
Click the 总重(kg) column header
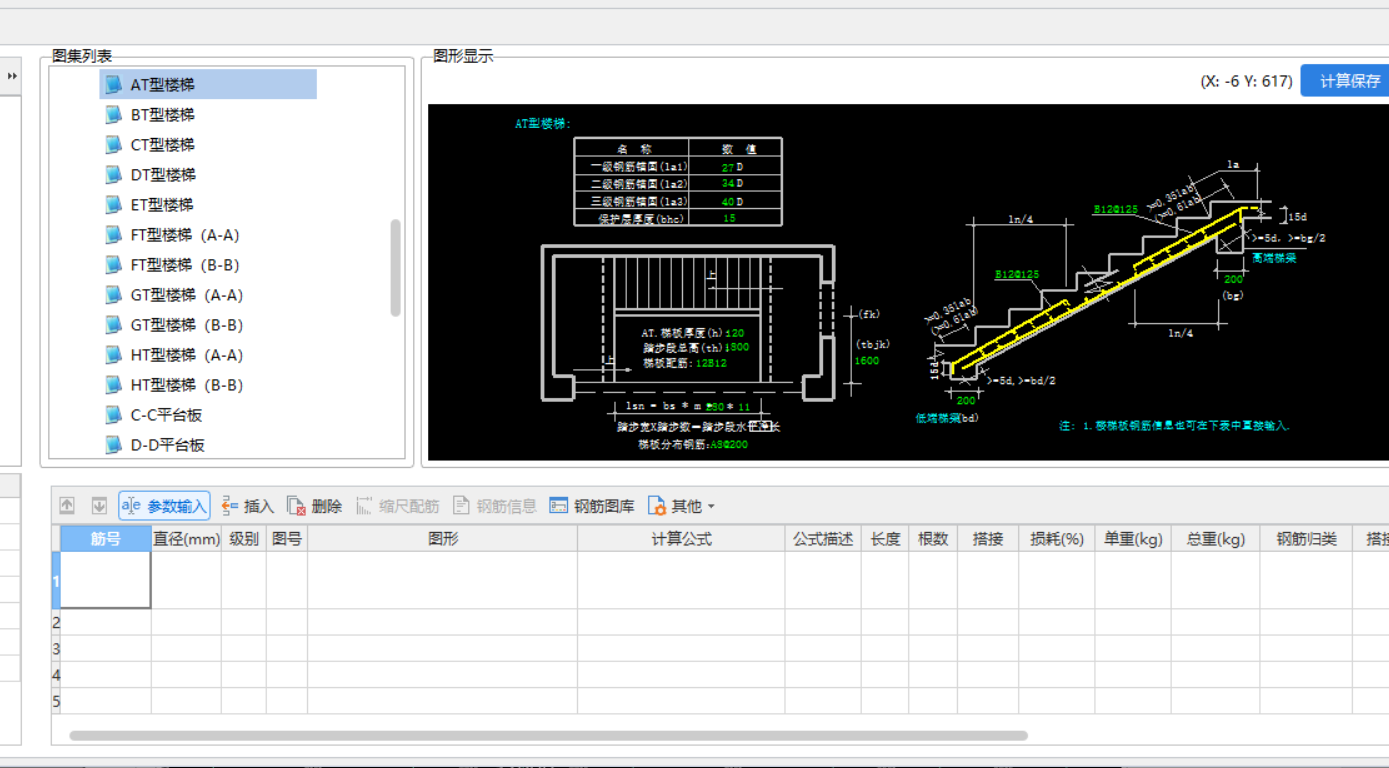[1216, 539]
